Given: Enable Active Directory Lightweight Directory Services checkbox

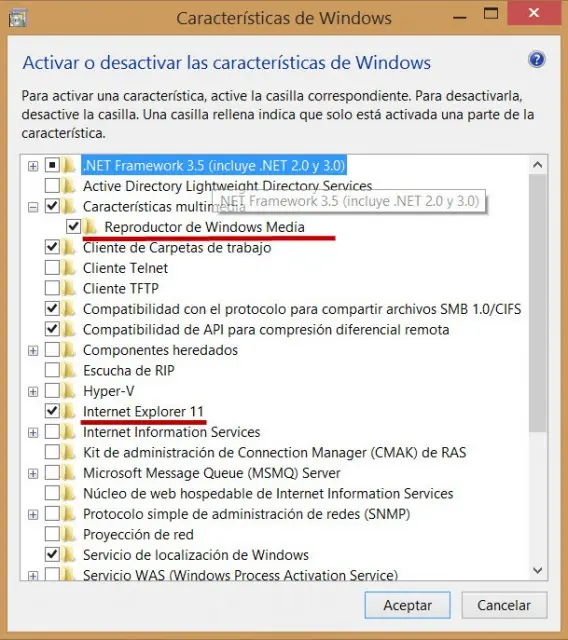Looking at the screenshot, I should [x=52, y=186].
